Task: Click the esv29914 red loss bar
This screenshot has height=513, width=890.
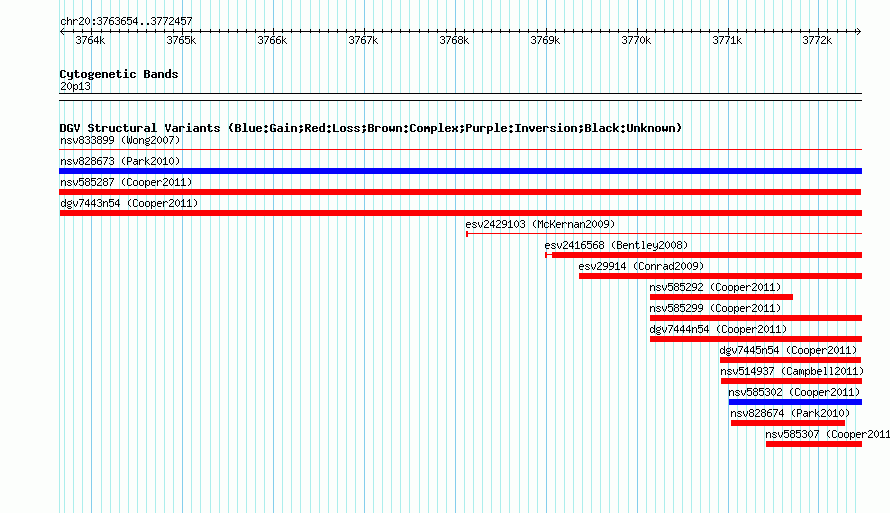Action: pos(720,276)
